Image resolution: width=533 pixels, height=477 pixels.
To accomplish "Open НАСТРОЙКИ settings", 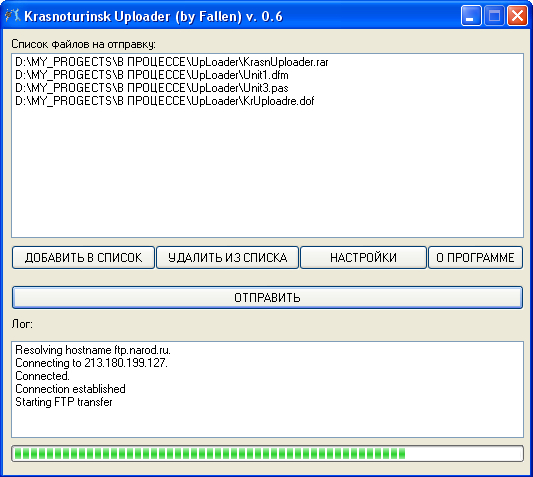I will click(363, 257).
